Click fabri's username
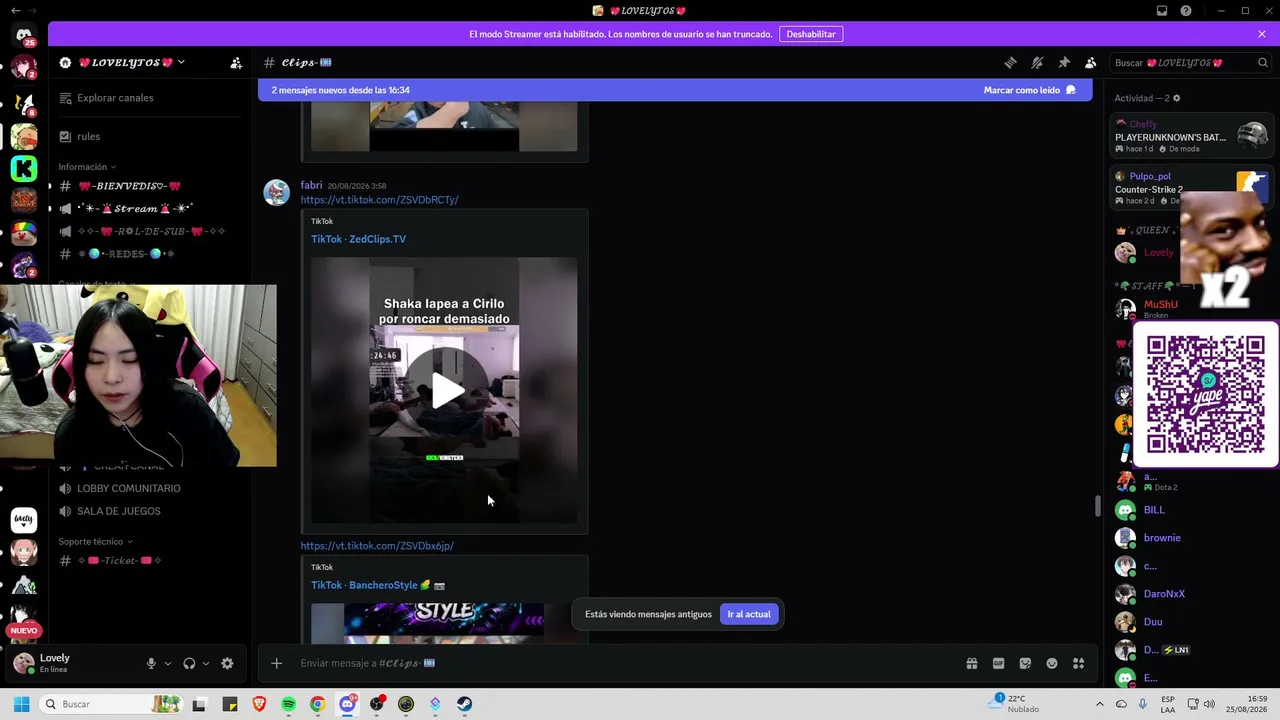 click(x=312, y=185)
